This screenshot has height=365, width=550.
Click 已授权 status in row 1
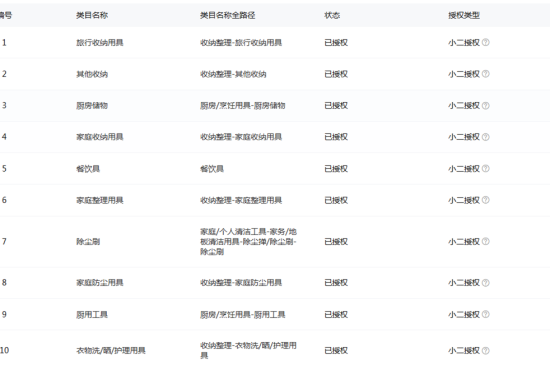(336, 42)
